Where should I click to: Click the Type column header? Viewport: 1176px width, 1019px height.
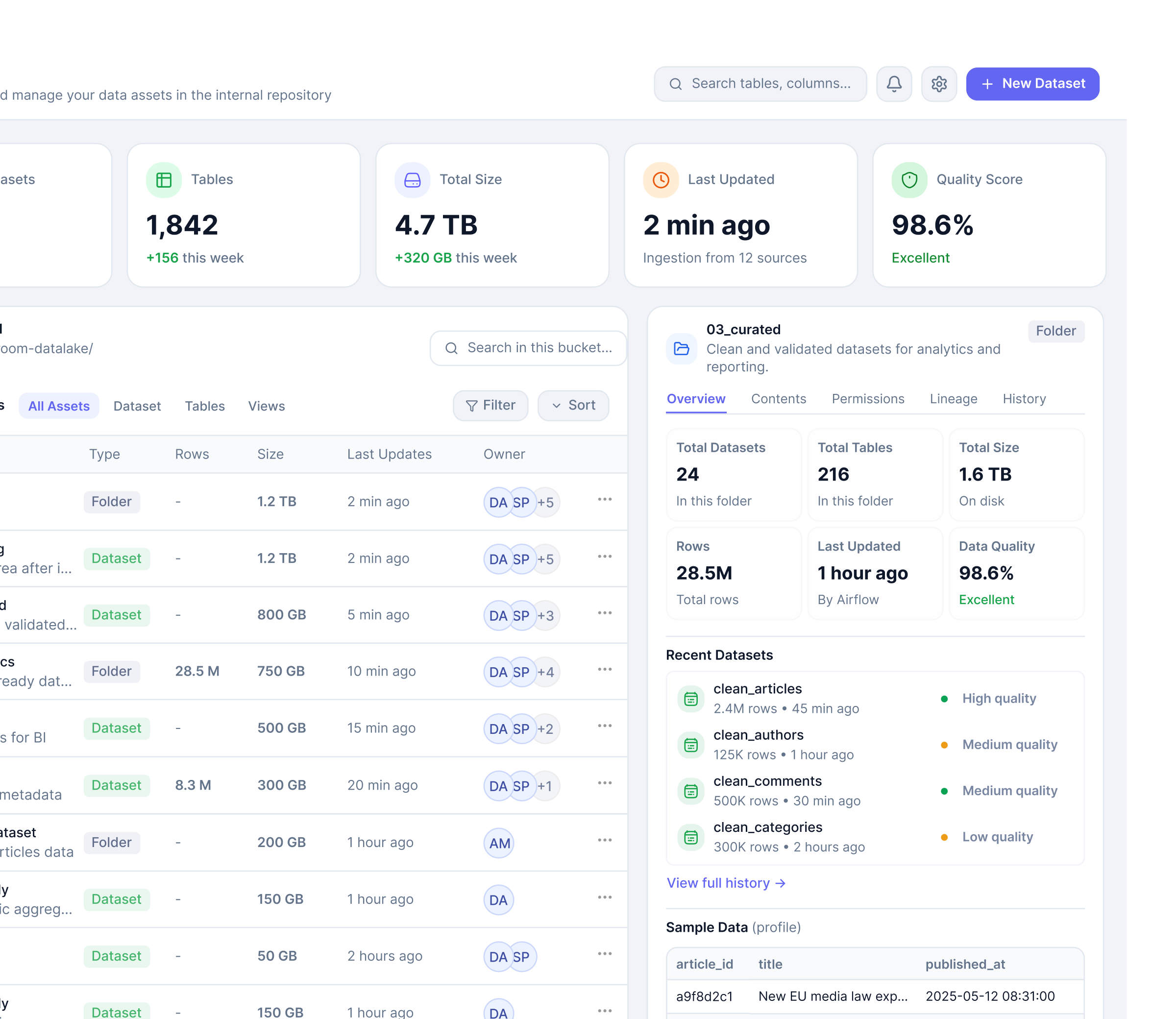(105, 454)
